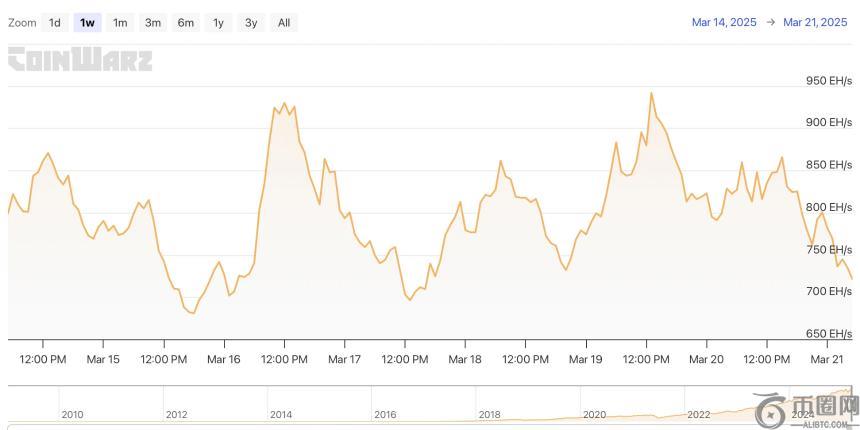This screenshot has height=430, width=860.
Task: Click the 850 EH/s axis label
Action: point(829,165)
